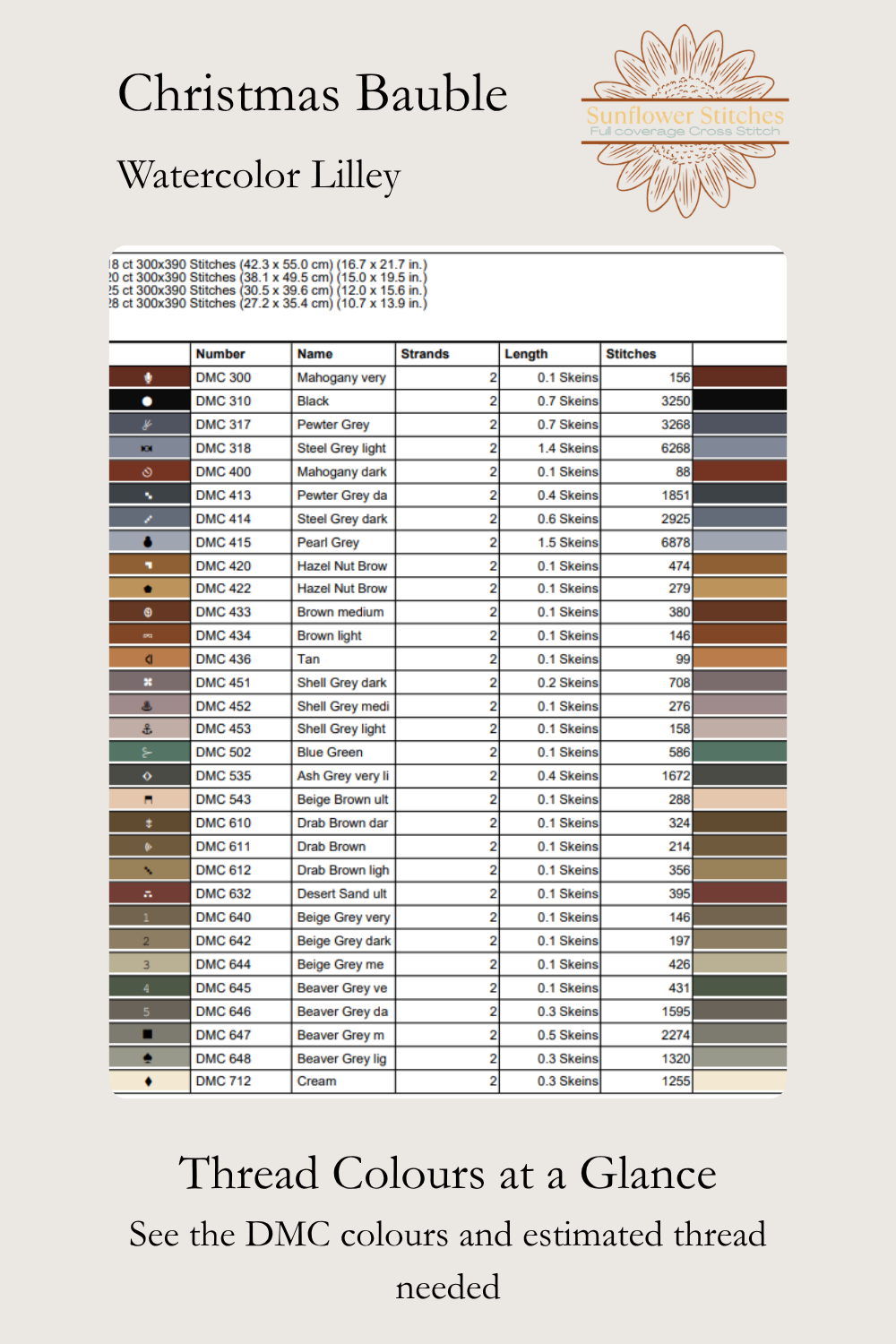Click the symbol cell for DMC 543 Beige Brown
The image size is (896, 1344).
pos(150,799)
